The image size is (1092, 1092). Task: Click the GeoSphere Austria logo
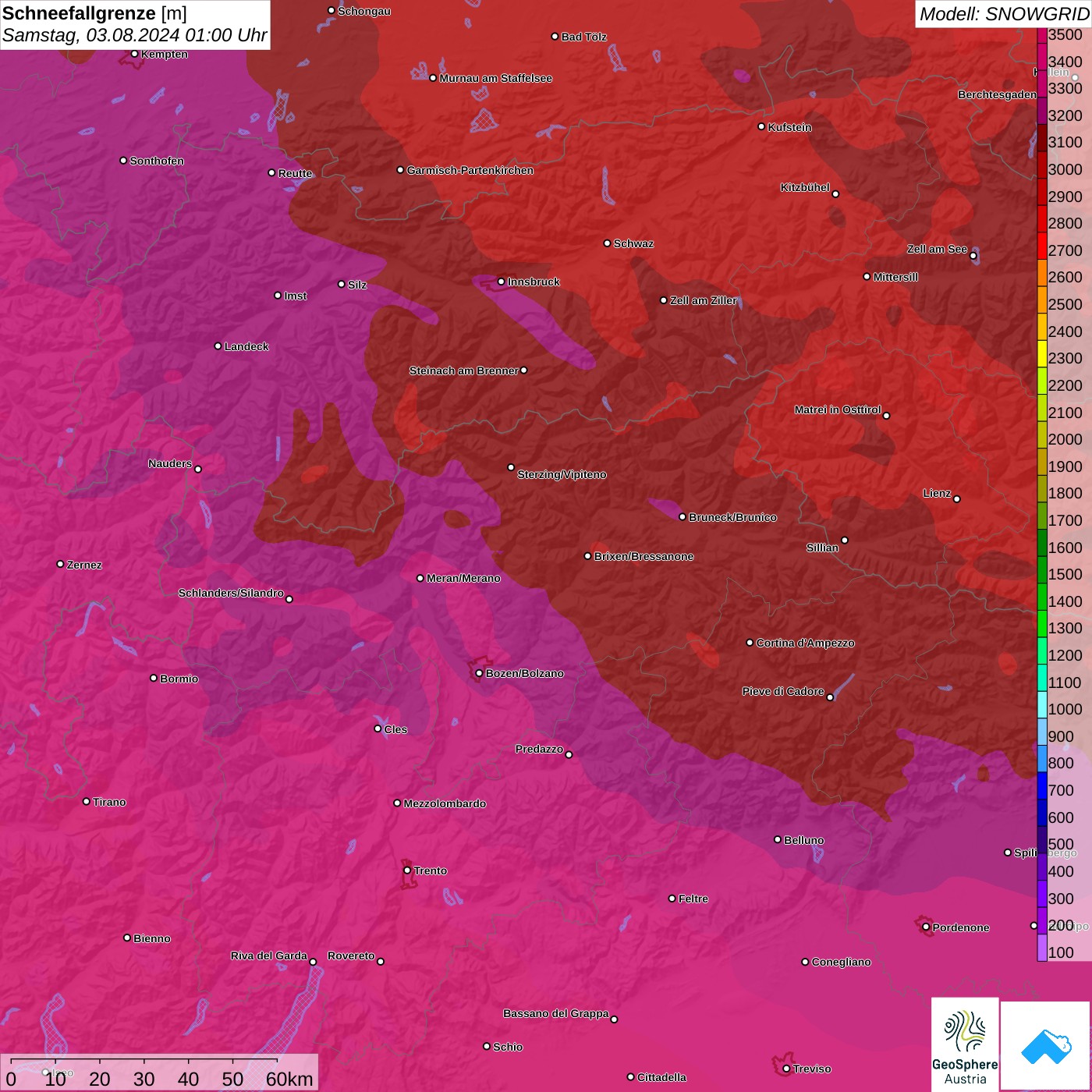[x=965, y=1044]
